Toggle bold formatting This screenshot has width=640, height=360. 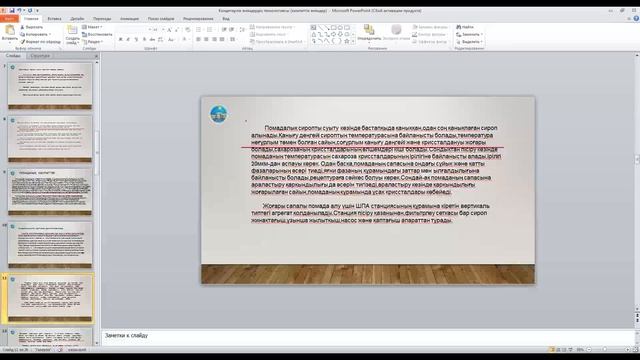(120, 40)
